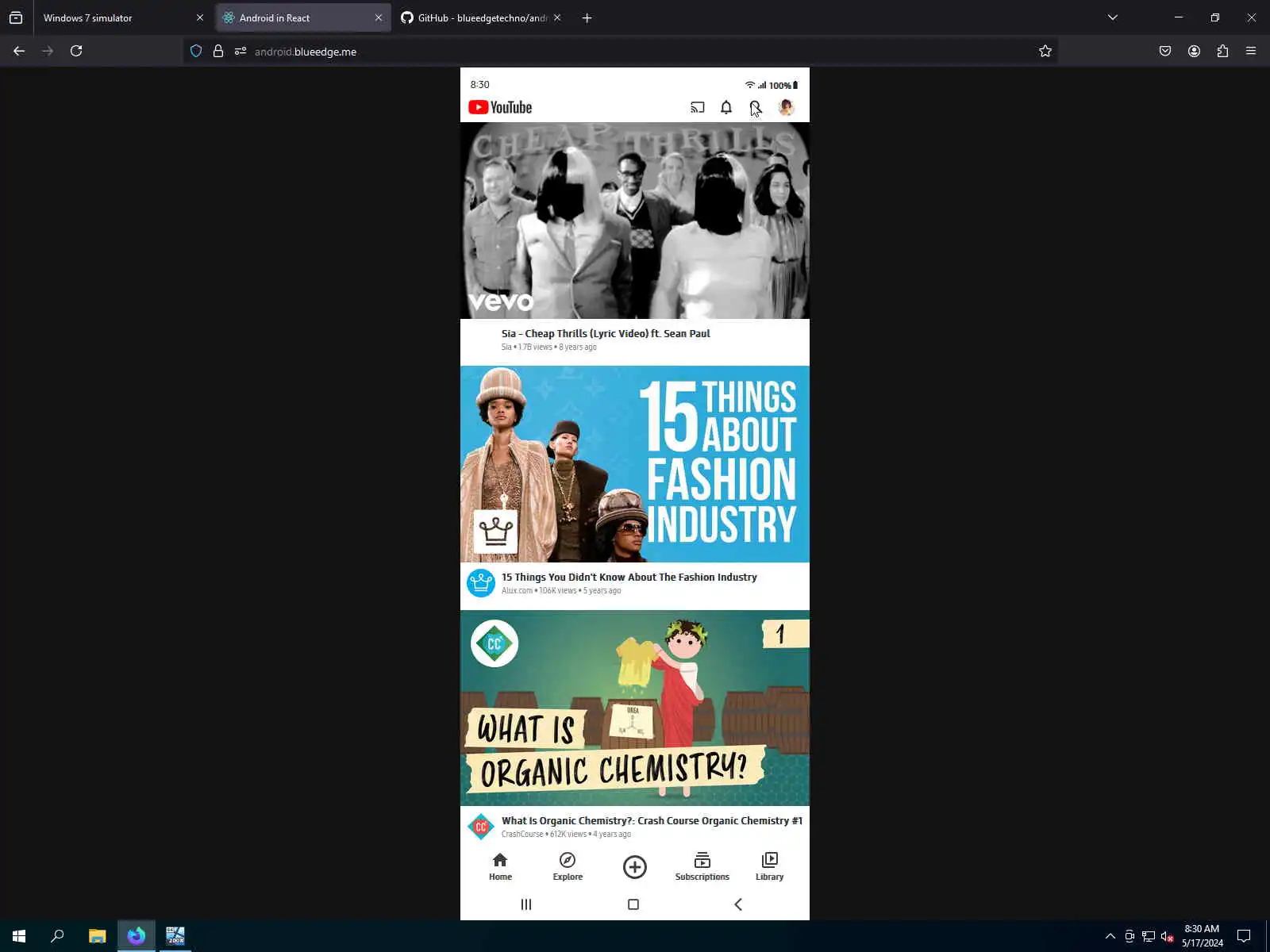1270x952 pixels.
Task: Tap the YouTube search icon
Action: [755, 107]
